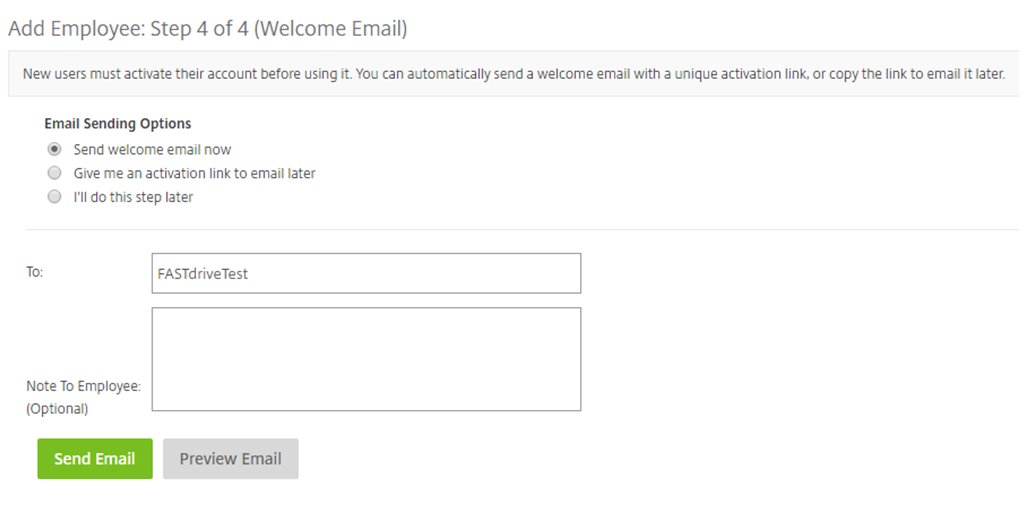Viewport: 1026px width, 505px height.
Task: Select the "Send welcome email now" radio button
Action: point(54,149)
